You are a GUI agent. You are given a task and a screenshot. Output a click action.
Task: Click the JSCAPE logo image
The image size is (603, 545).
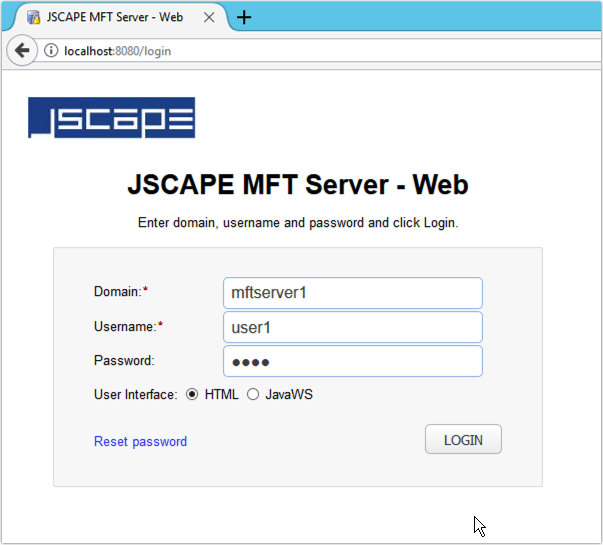(x=111, y=118)
